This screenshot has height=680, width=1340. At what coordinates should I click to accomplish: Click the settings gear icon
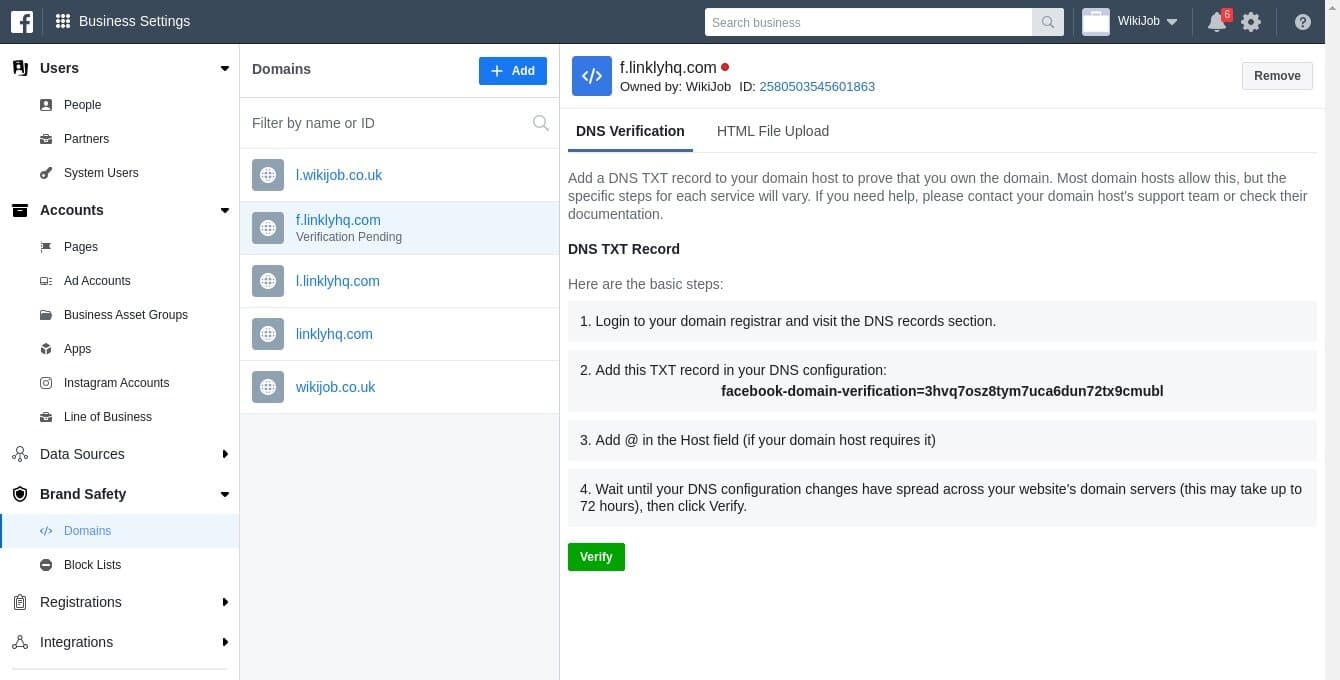pos(1251,21)
